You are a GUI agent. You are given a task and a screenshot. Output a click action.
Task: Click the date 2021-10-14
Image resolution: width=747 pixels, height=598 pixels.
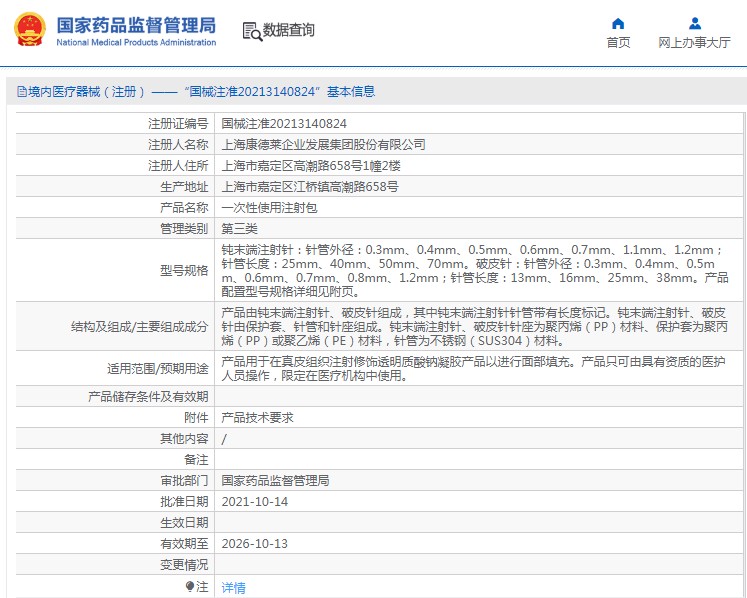pos(255,502)
